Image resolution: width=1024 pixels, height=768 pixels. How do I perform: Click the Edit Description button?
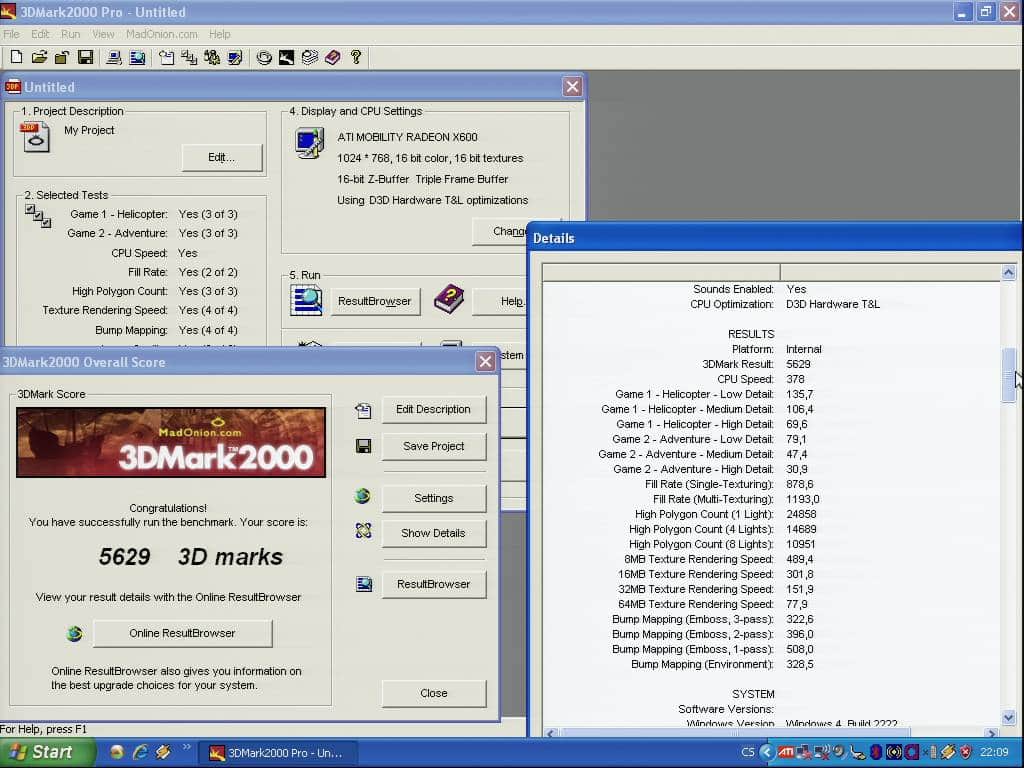click(434, 409)
